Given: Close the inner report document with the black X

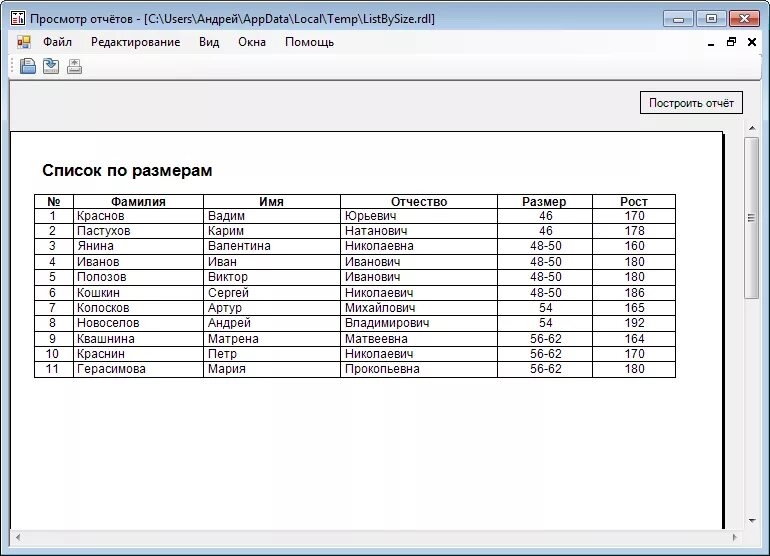Looking at the screenshot, I should tap(752, 42).
